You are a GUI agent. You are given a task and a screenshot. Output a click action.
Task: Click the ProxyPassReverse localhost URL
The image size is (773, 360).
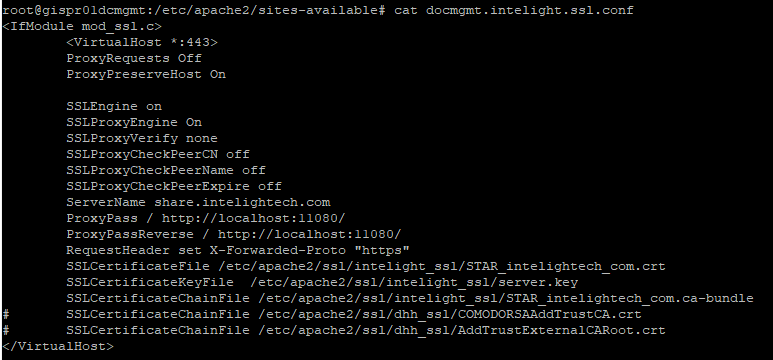pyautogui.click(x=310, y=234)
